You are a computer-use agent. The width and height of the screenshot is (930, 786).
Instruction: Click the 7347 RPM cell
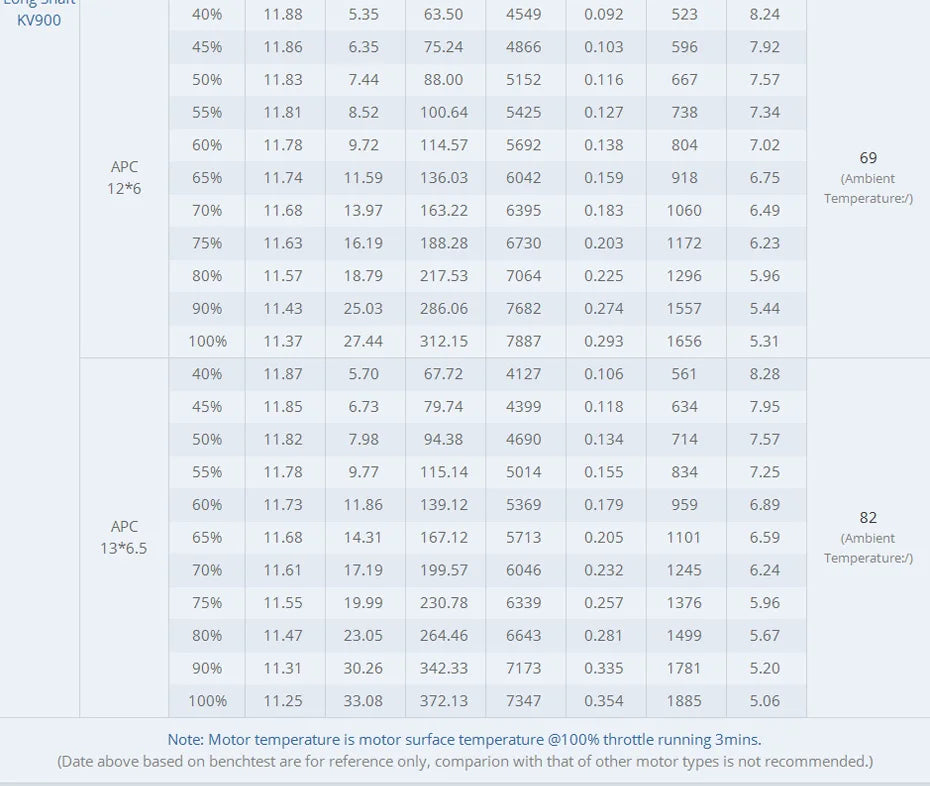pyautogui.click(x=524, y=701)
